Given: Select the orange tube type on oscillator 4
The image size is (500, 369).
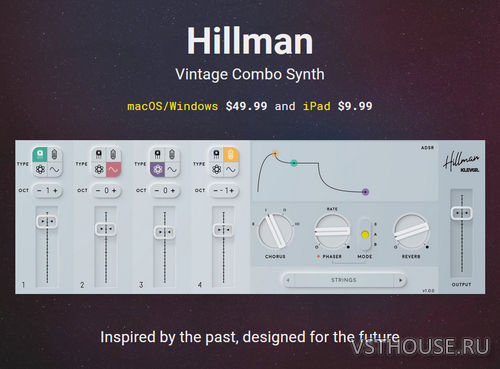Looking at the screenshot, I should 231,155.
